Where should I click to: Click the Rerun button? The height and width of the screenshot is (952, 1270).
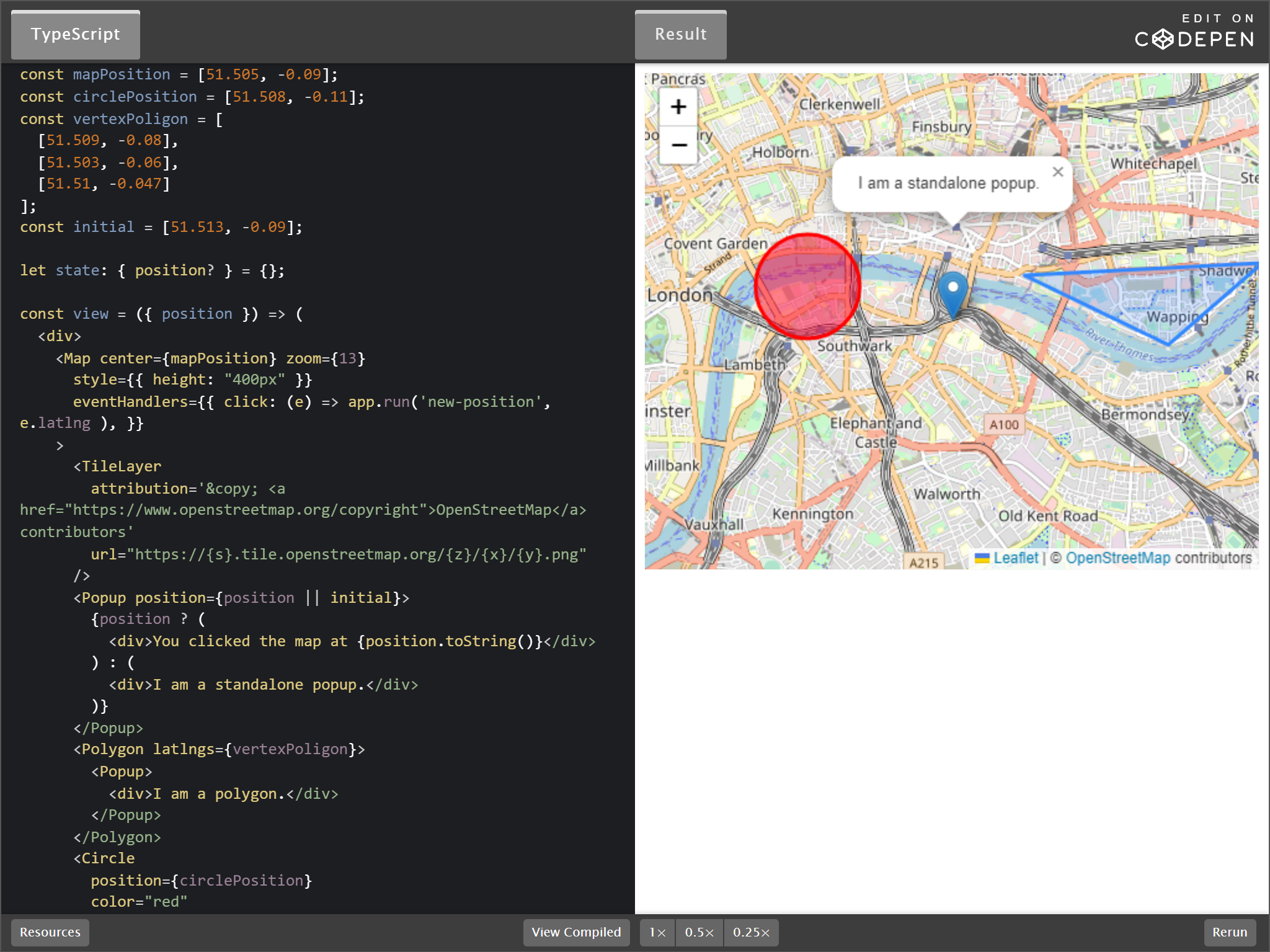[x=1229, y=932]
